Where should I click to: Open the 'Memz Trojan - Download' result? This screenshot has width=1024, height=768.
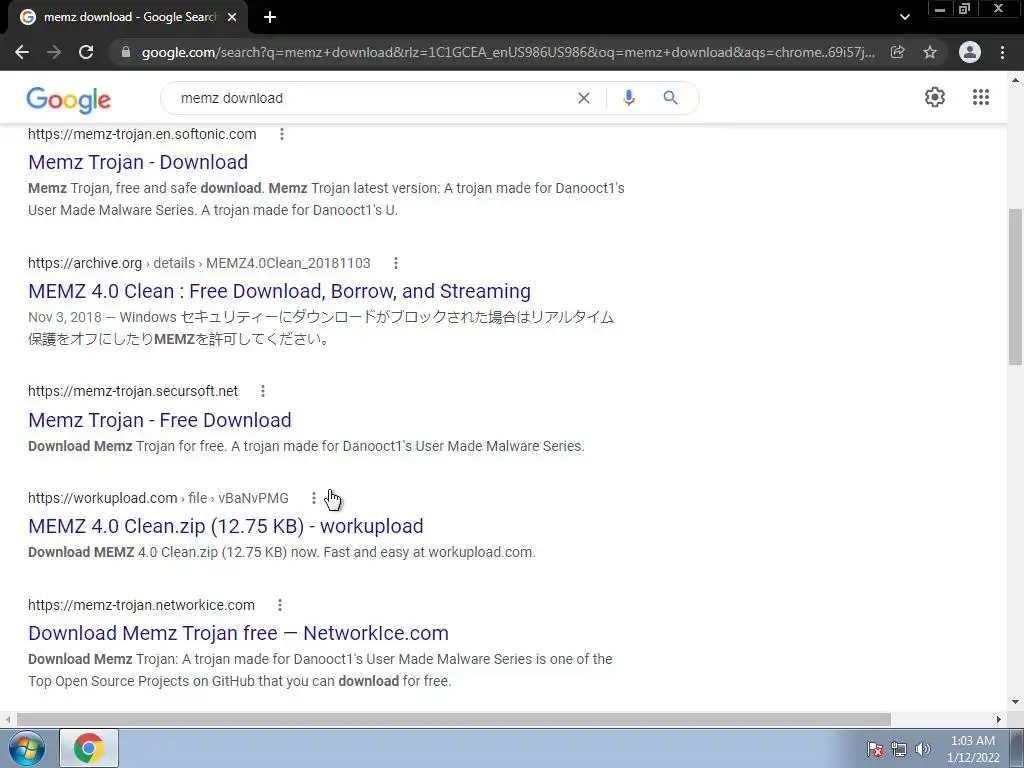138,162
